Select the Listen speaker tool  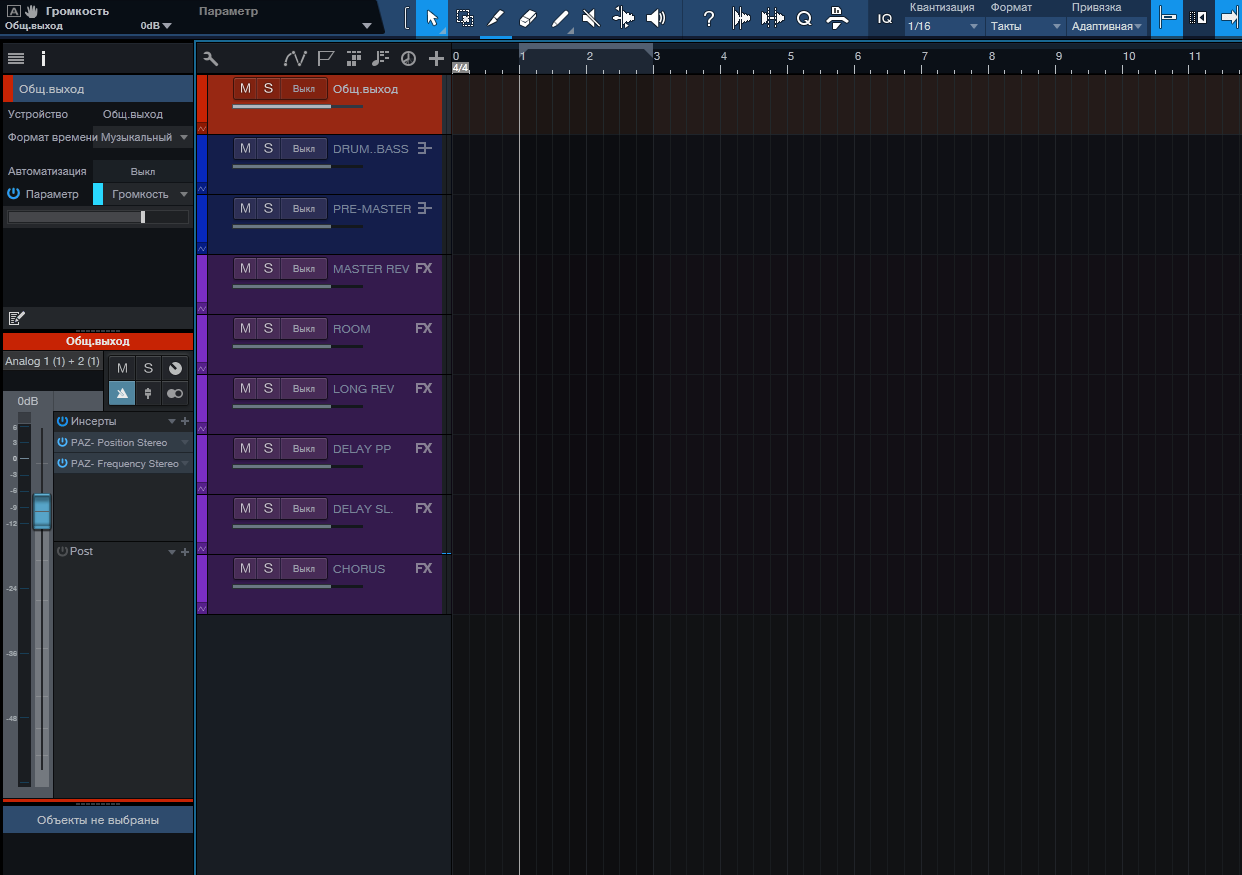click(656, 18)
